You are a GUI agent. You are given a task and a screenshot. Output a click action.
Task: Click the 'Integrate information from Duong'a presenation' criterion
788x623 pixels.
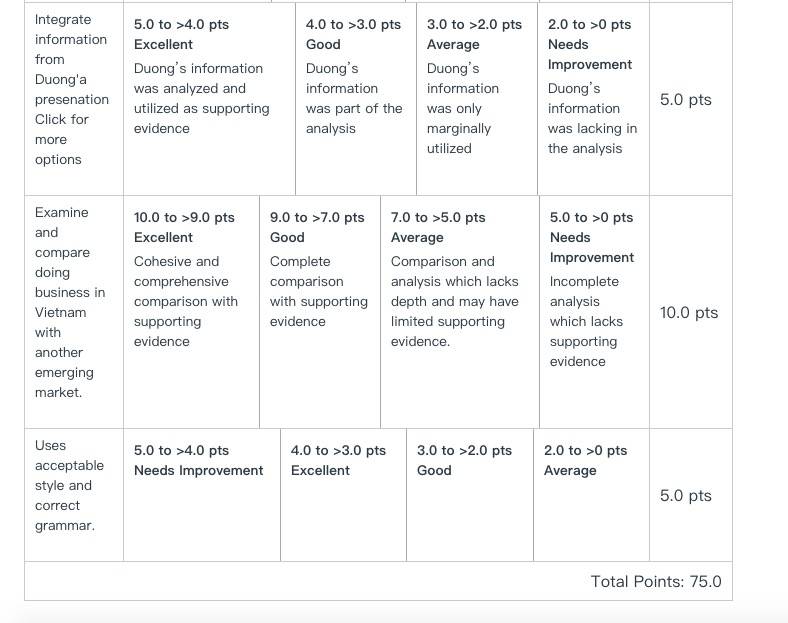71,59
